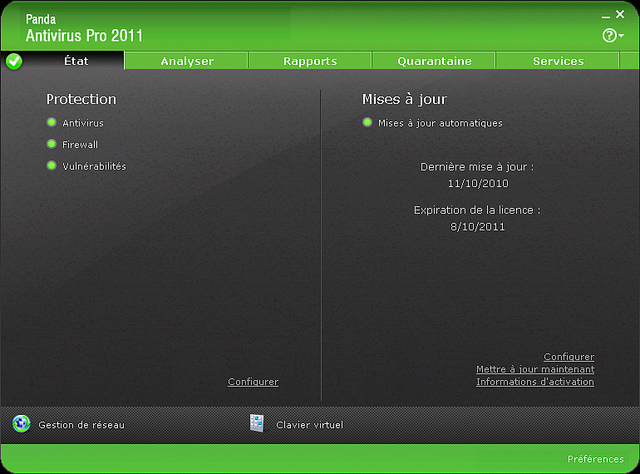Click the Firewall protection text
The width and height of the screenshot is (640, 474).
point(80,145)
